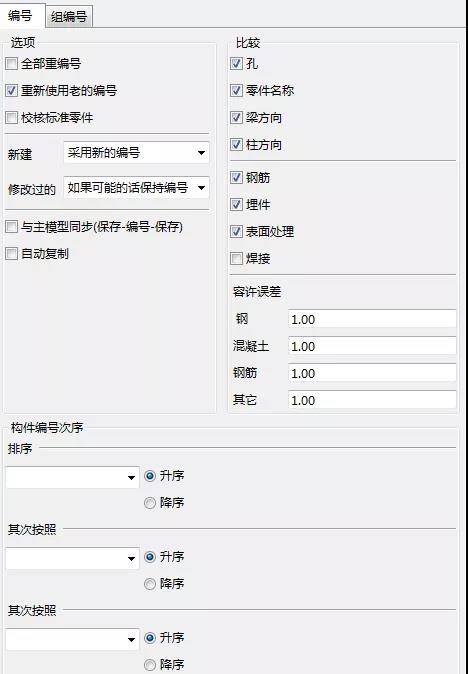Disable the 梁方向 checkbox

(236, 118)
